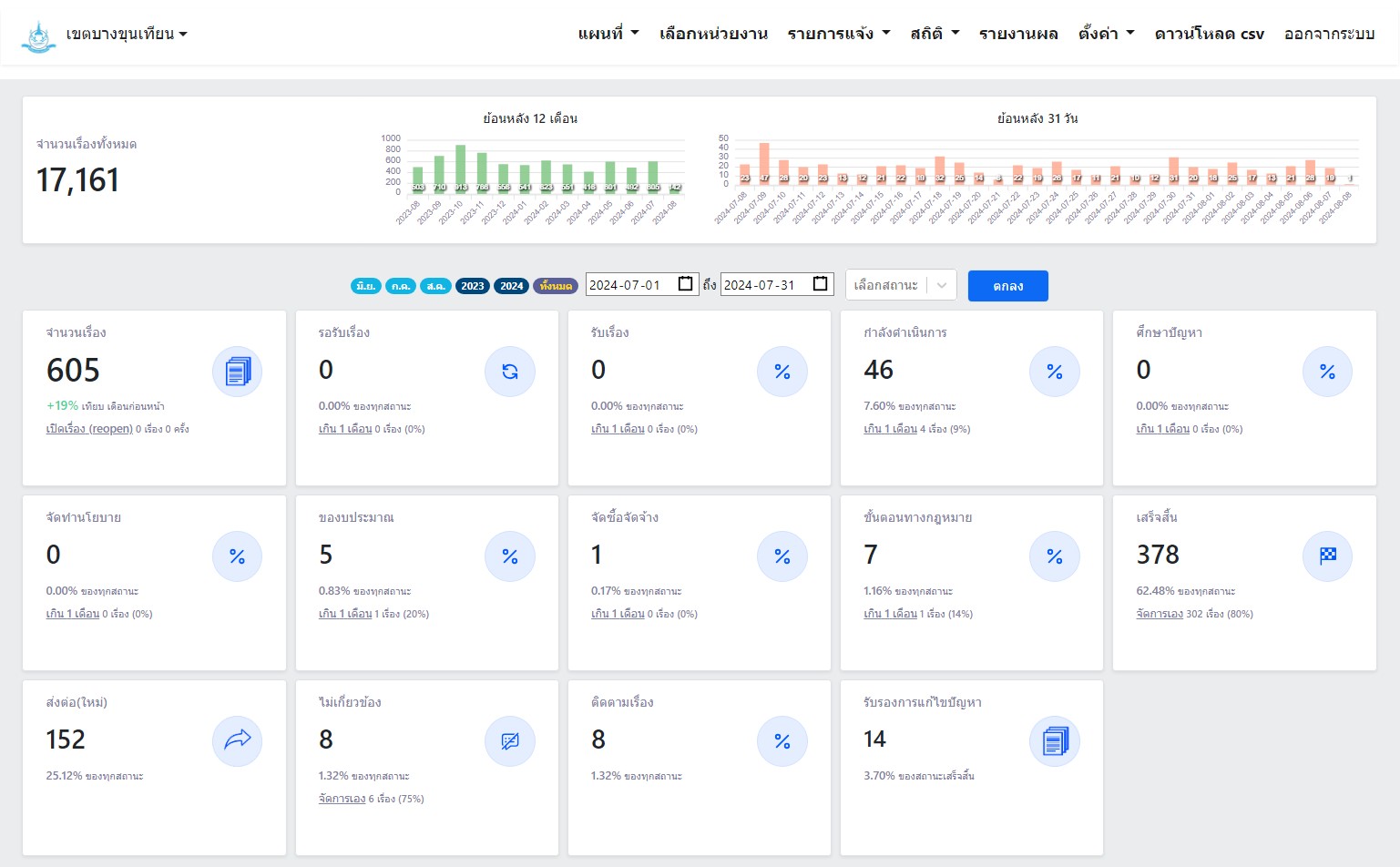The width and height of the screenshot is (1400, 867).
Task: Click the forward arrow icon in ส่งต่อ(ใหม่) card
Action: 237,741
